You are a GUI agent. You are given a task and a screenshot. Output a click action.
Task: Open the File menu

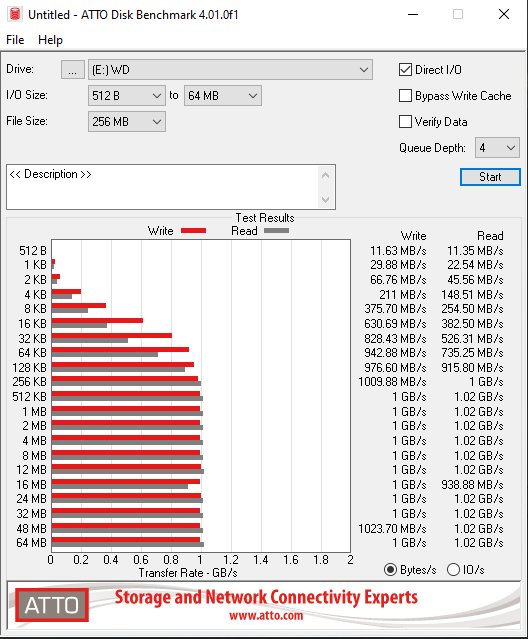tap(15, 40)
